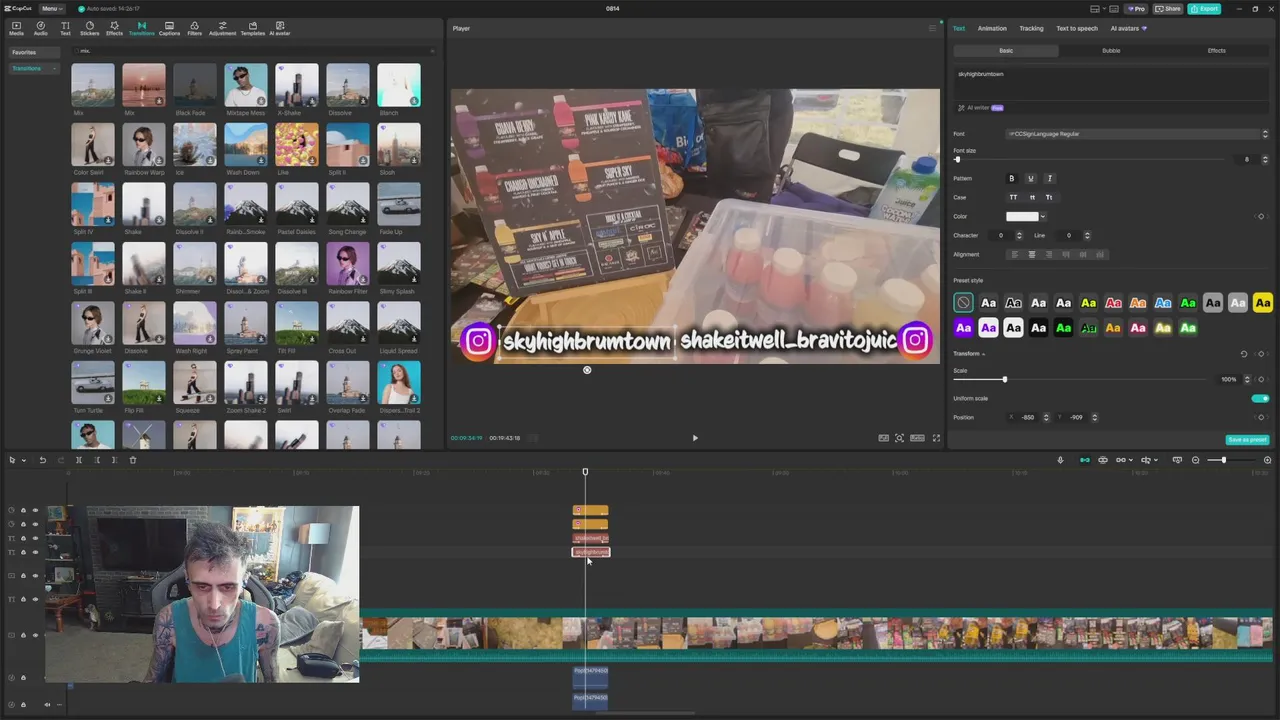Image resolution: width=1280 pixels, height=720 pixels.
Task: Switch to the Tracking tab
Action: [1031, 28]
